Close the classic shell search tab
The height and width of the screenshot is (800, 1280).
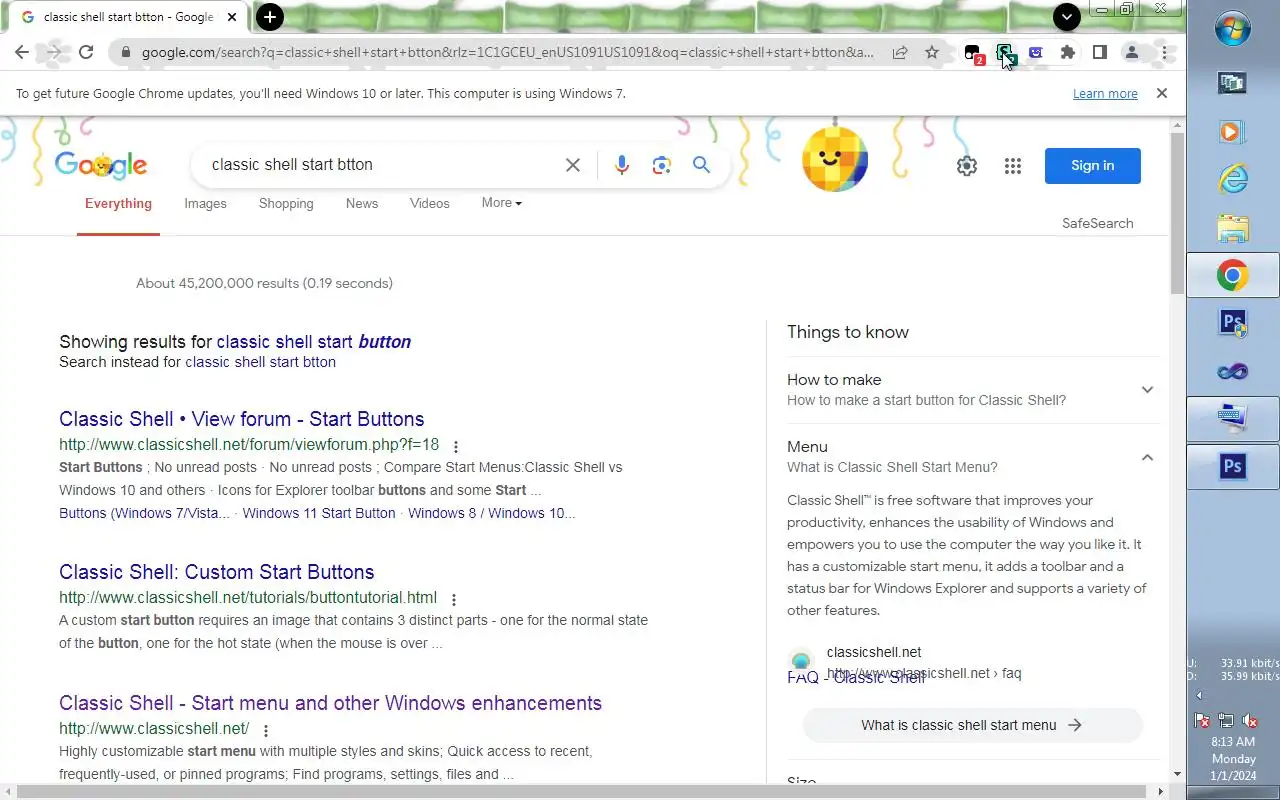pos(232,17)
